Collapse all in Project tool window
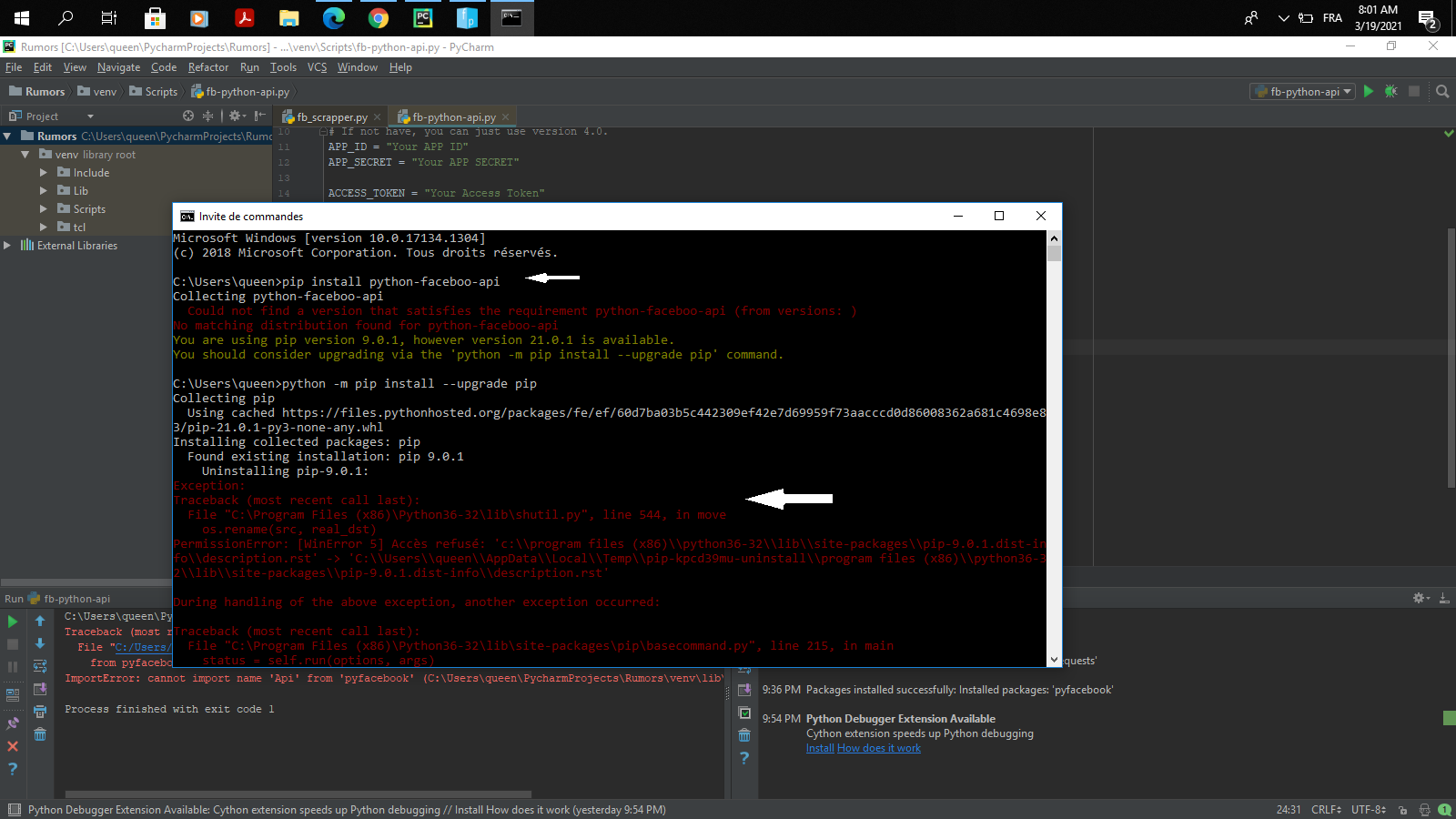 pyautogui.click(x=207, y=116)
